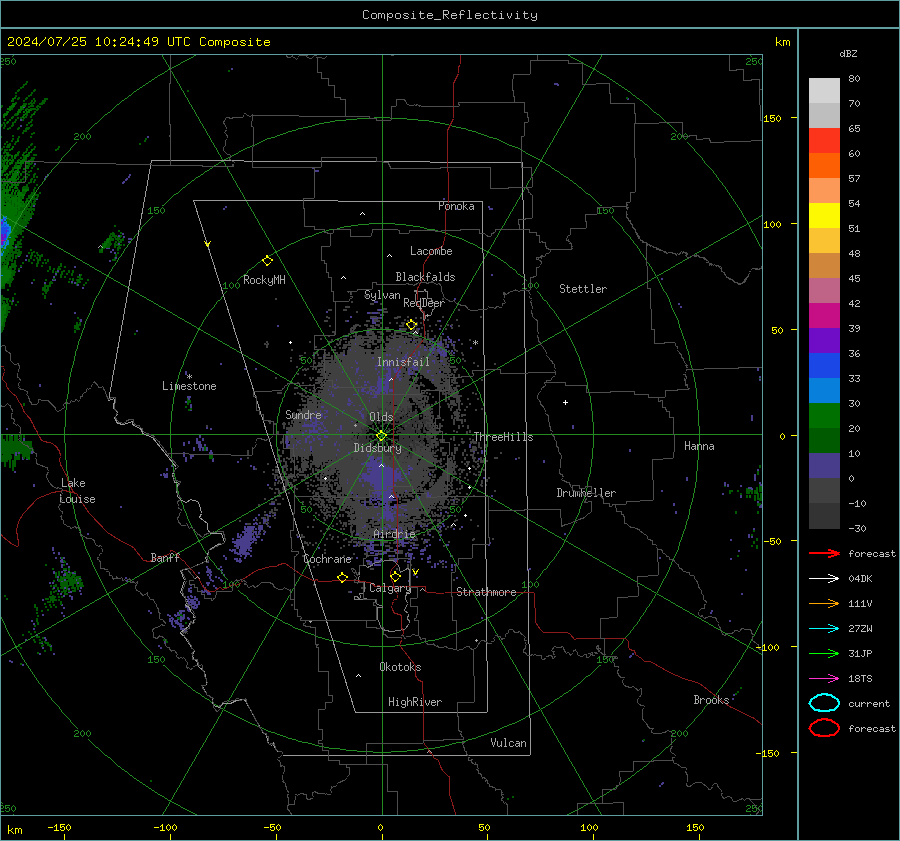
Task: Click the orange 111V arrow icon
Action: coord(824,603)
